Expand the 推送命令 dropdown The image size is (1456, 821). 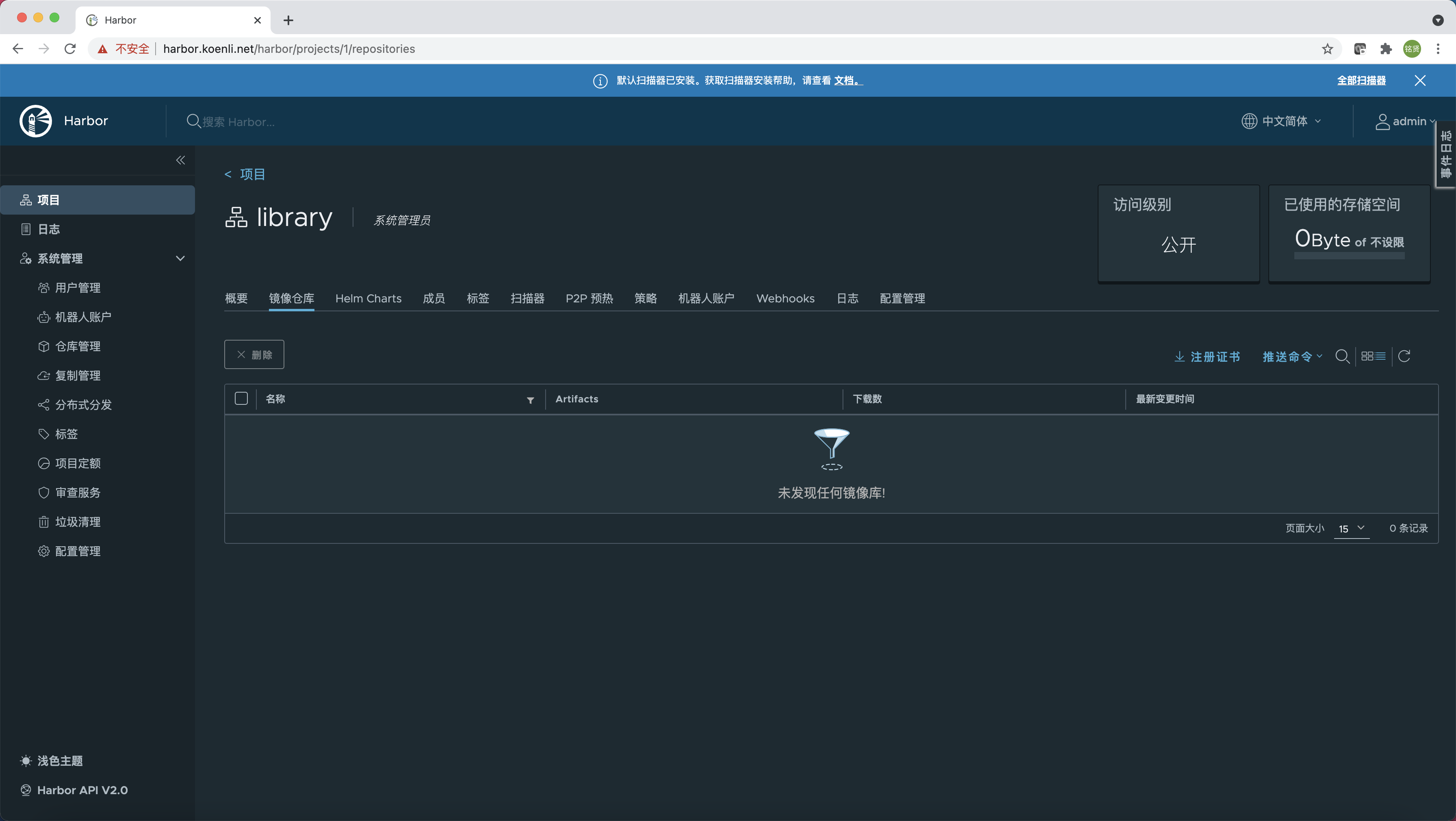click(x=1292, y=356)
